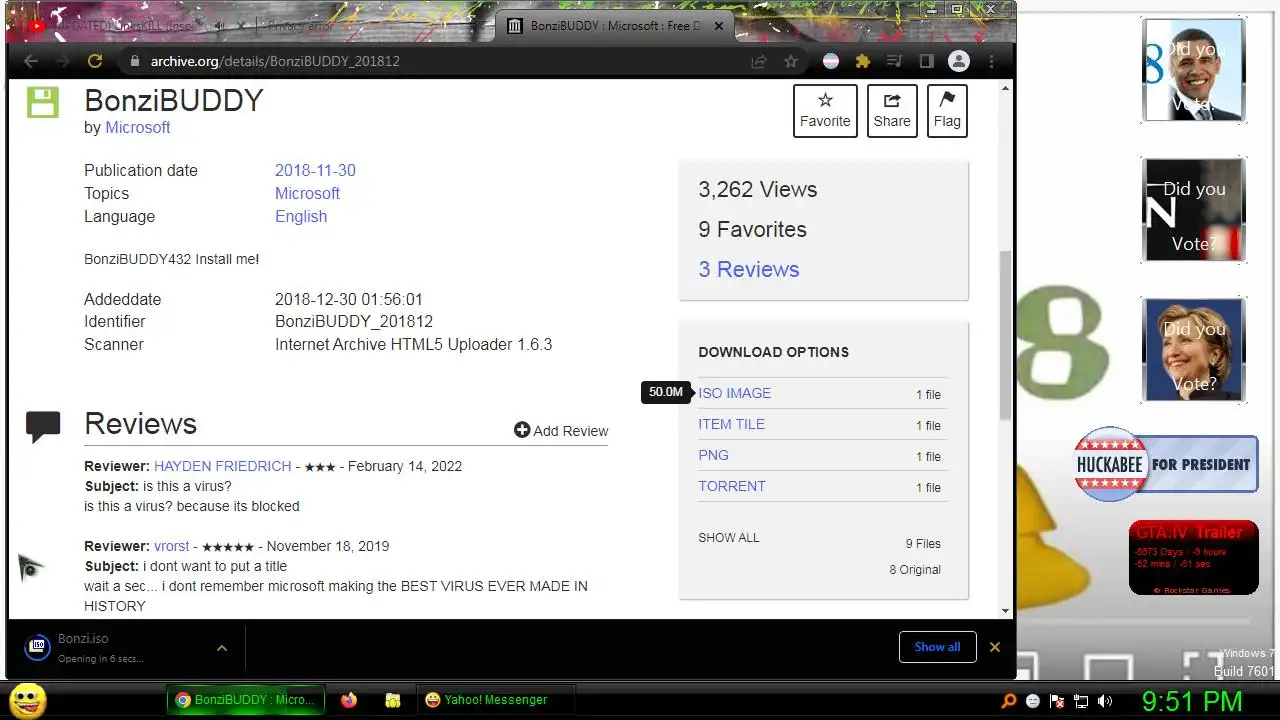The height and width of the screenshot is (720, 1280).
Task: Click the page vertical scrollbar
Action: pyautogui.click(x=1006, y=335)
